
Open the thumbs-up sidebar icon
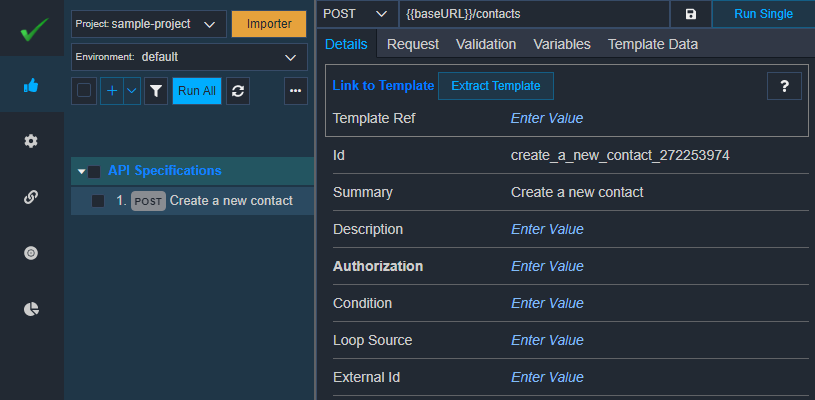[31, 85]
